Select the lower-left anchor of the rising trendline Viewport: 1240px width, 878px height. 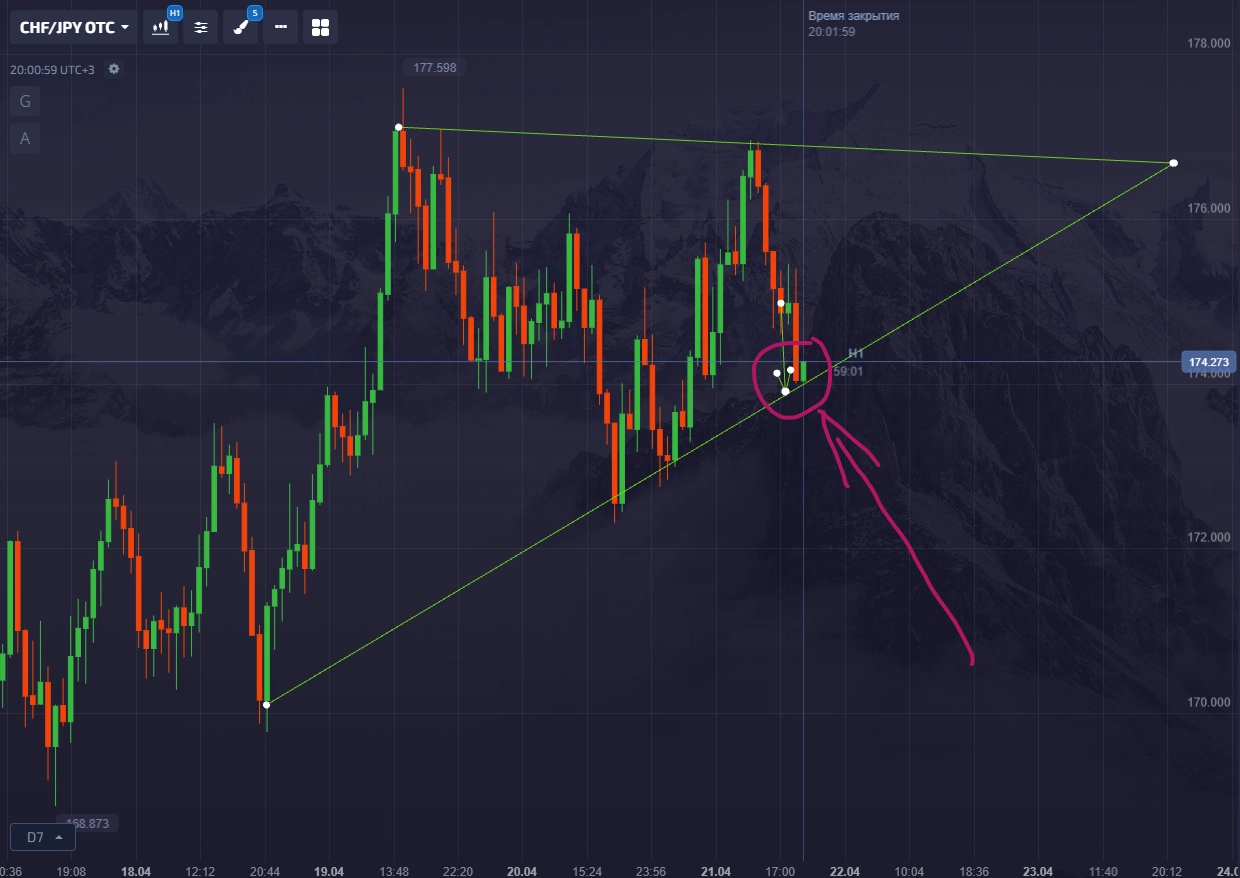coord(266,704)
